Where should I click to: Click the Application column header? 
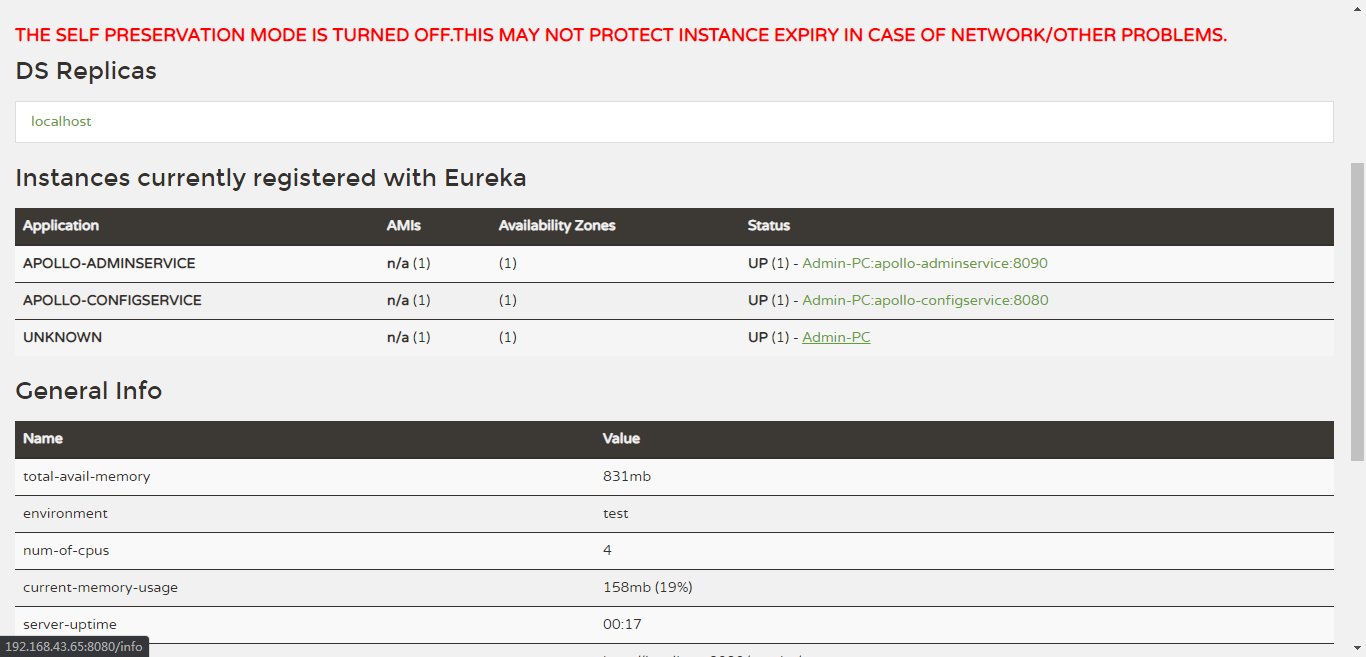click(61, 226)
